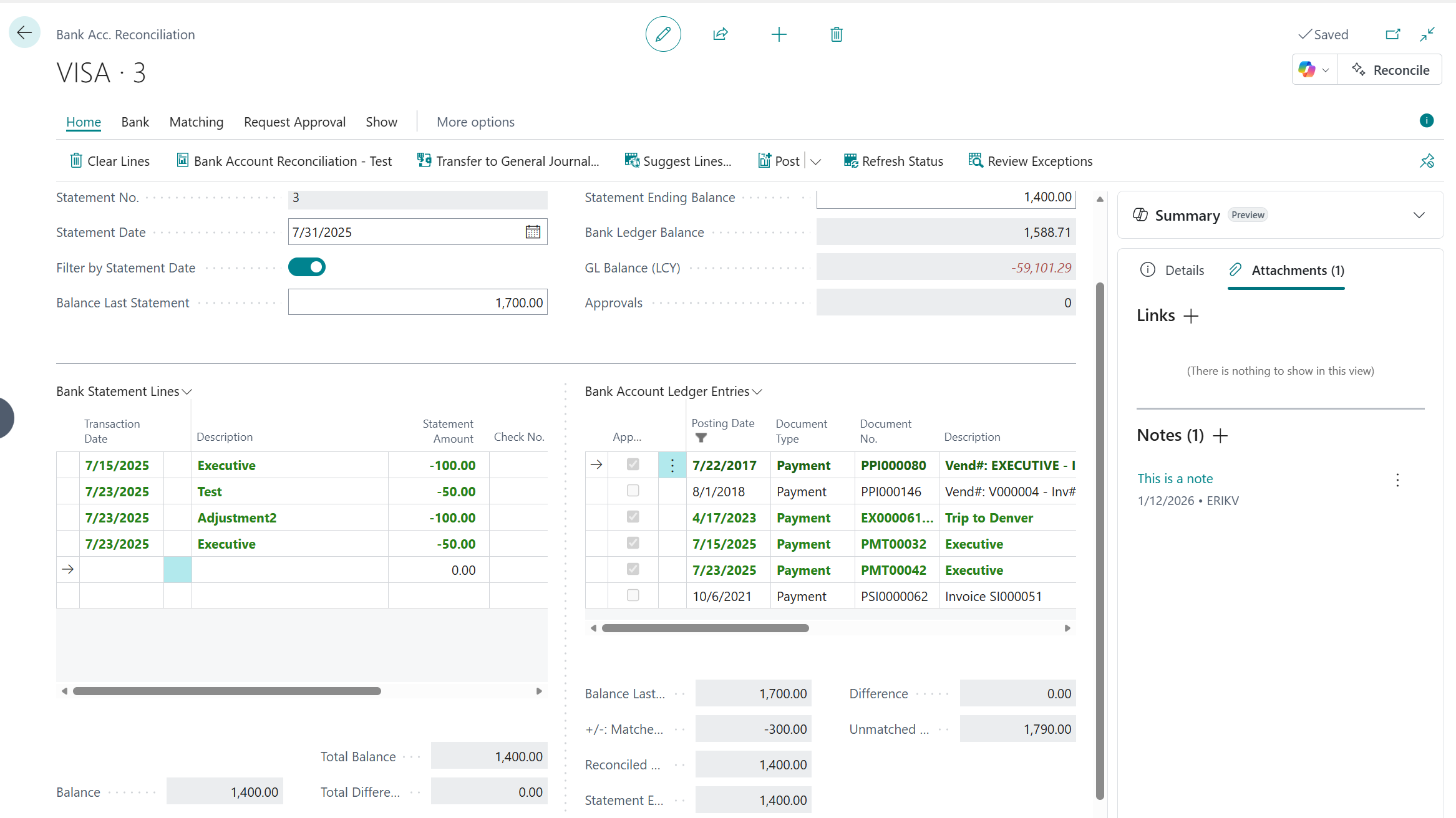
Task: Click the plus new record icon
Action: coord(779,34)
